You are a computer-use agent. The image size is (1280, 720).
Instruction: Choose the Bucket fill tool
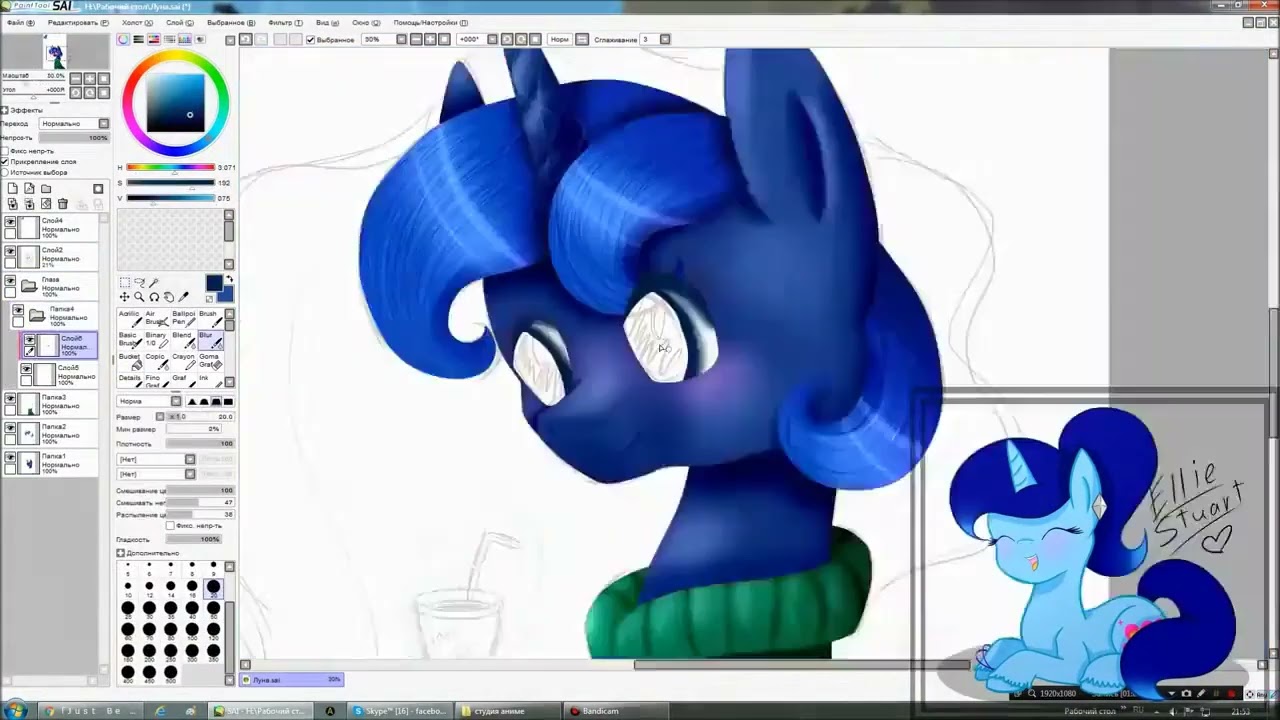[130, 361]
